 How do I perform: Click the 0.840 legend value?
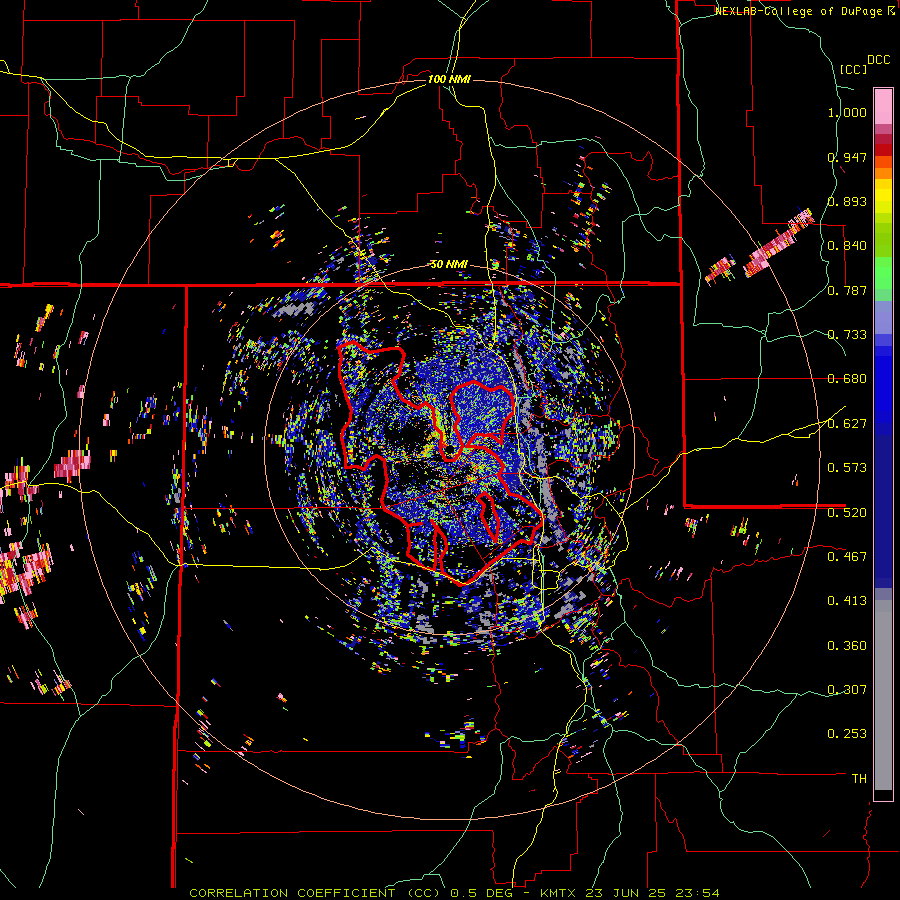pos(847,246)
